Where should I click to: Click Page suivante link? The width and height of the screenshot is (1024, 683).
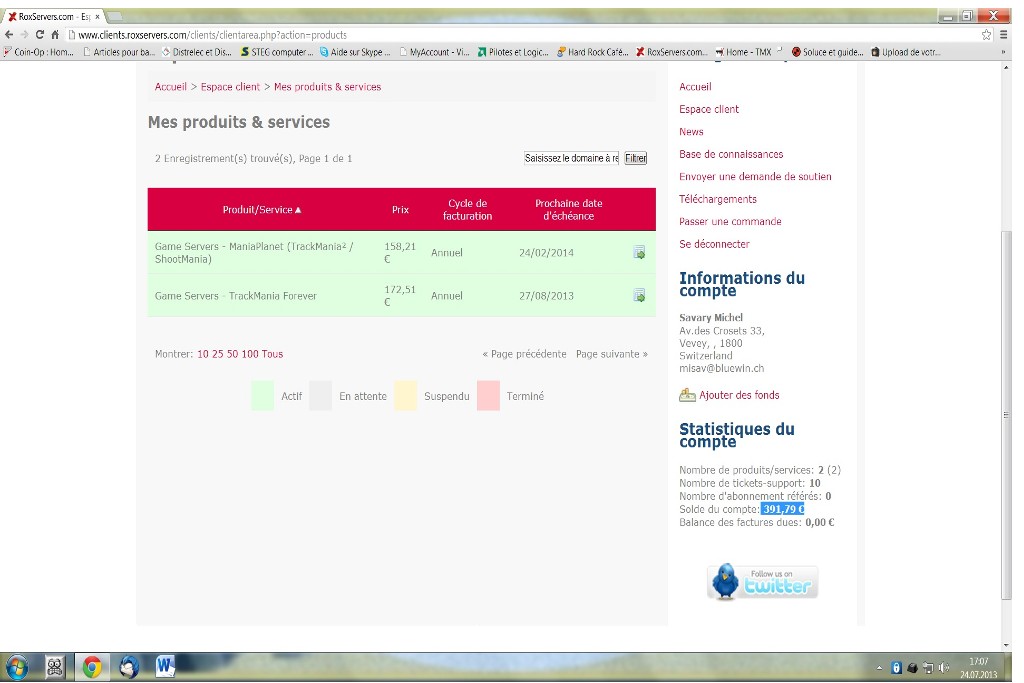(x=612, y=354)
